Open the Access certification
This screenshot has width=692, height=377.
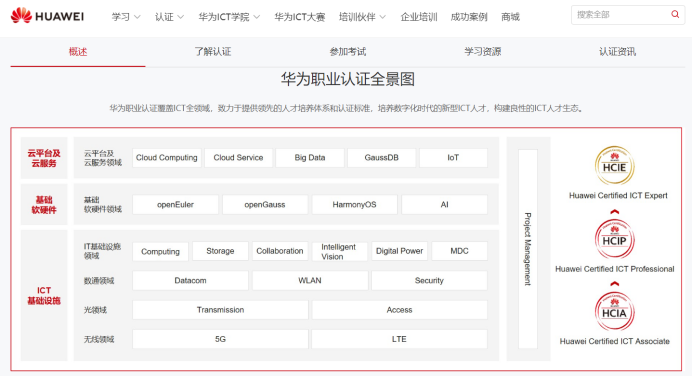399,310
